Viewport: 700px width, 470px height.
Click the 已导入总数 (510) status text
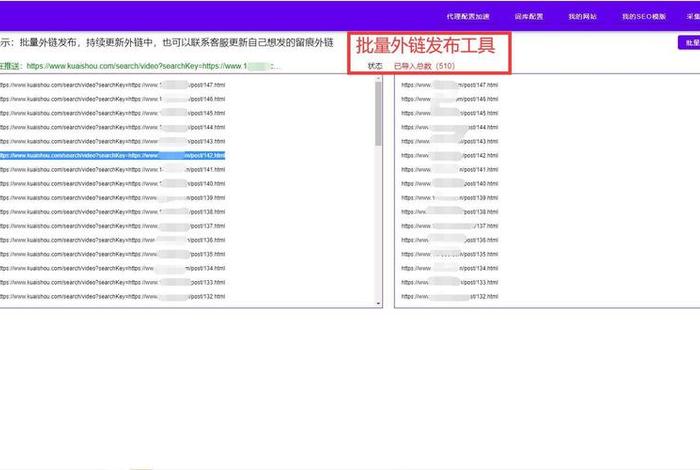pyautogui.click(x=424, y=66)
